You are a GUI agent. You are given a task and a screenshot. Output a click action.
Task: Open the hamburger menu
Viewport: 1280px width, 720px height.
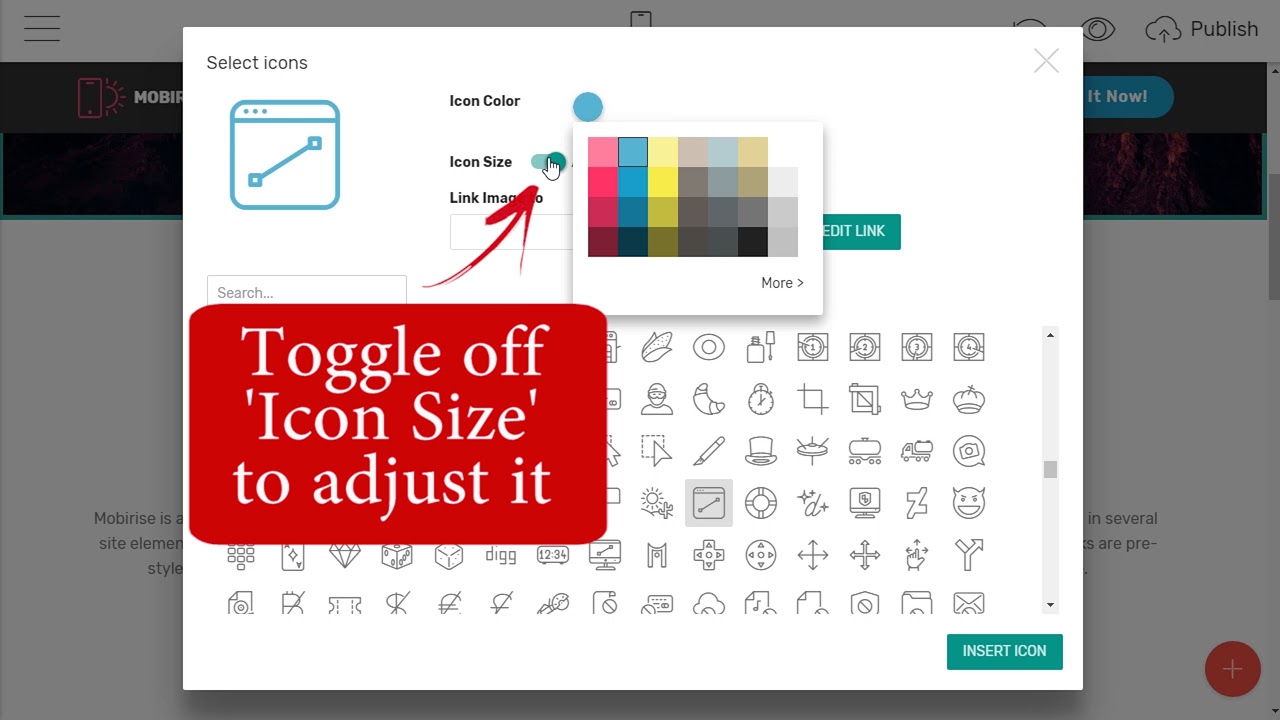point(41,29)
